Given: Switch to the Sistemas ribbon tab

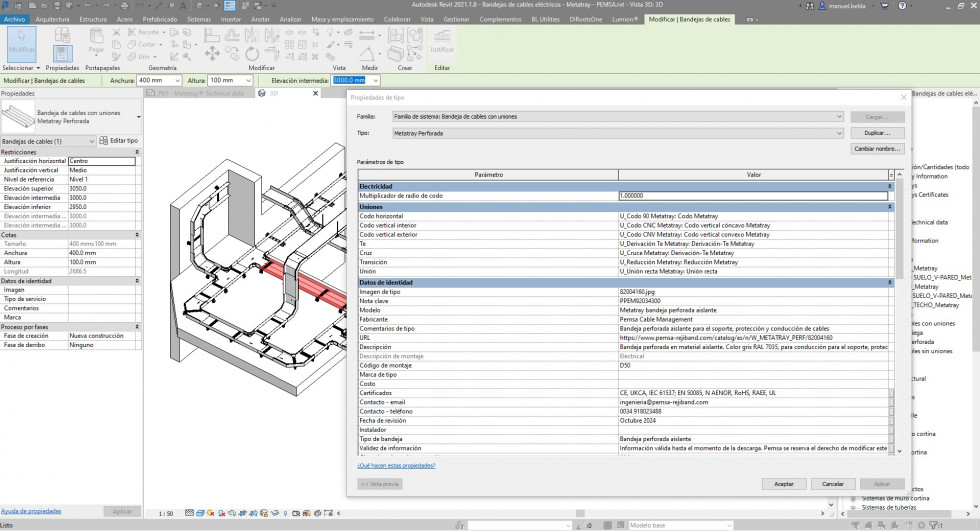Looking at the screenshot, I should click(x=199, y=19).
